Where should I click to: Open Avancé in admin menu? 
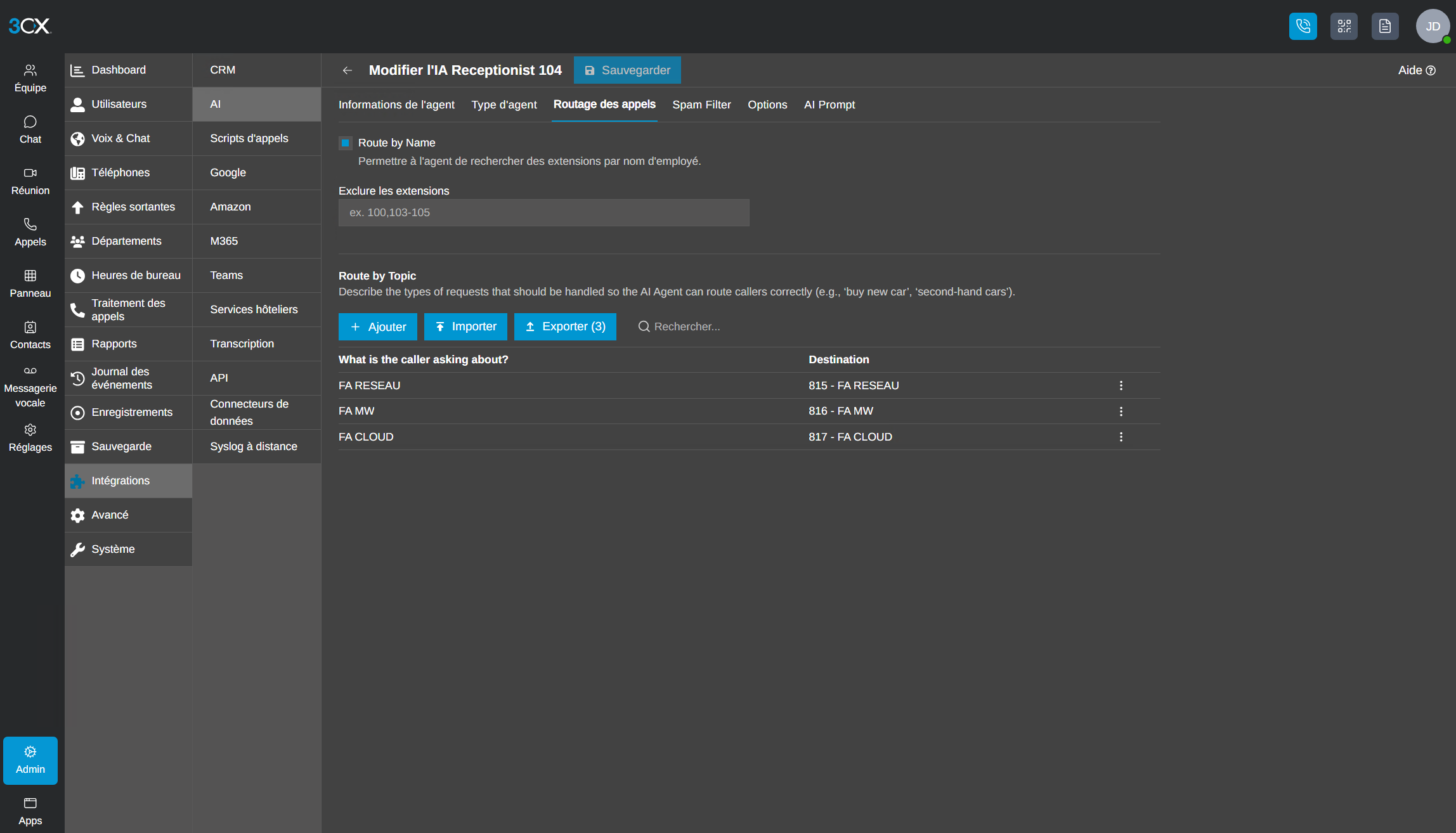[129, 515]
